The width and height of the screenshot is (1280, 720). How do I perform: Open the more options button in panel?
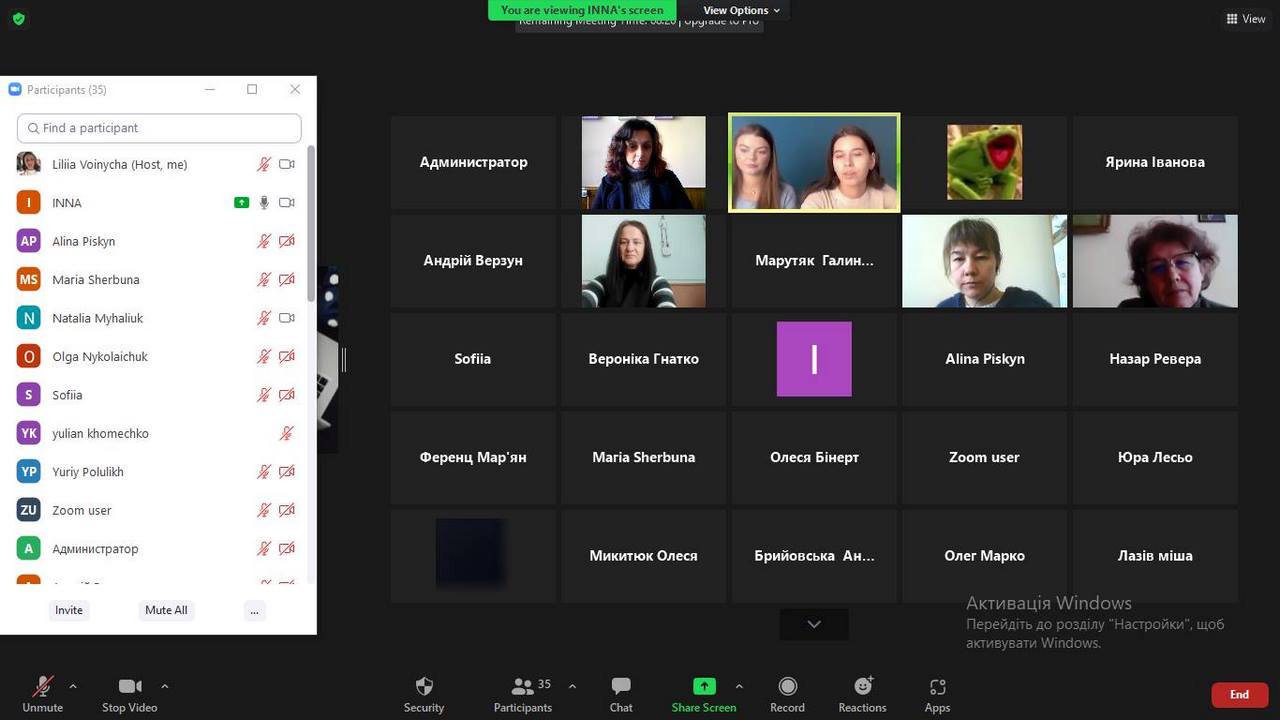(x=254, y=610)
